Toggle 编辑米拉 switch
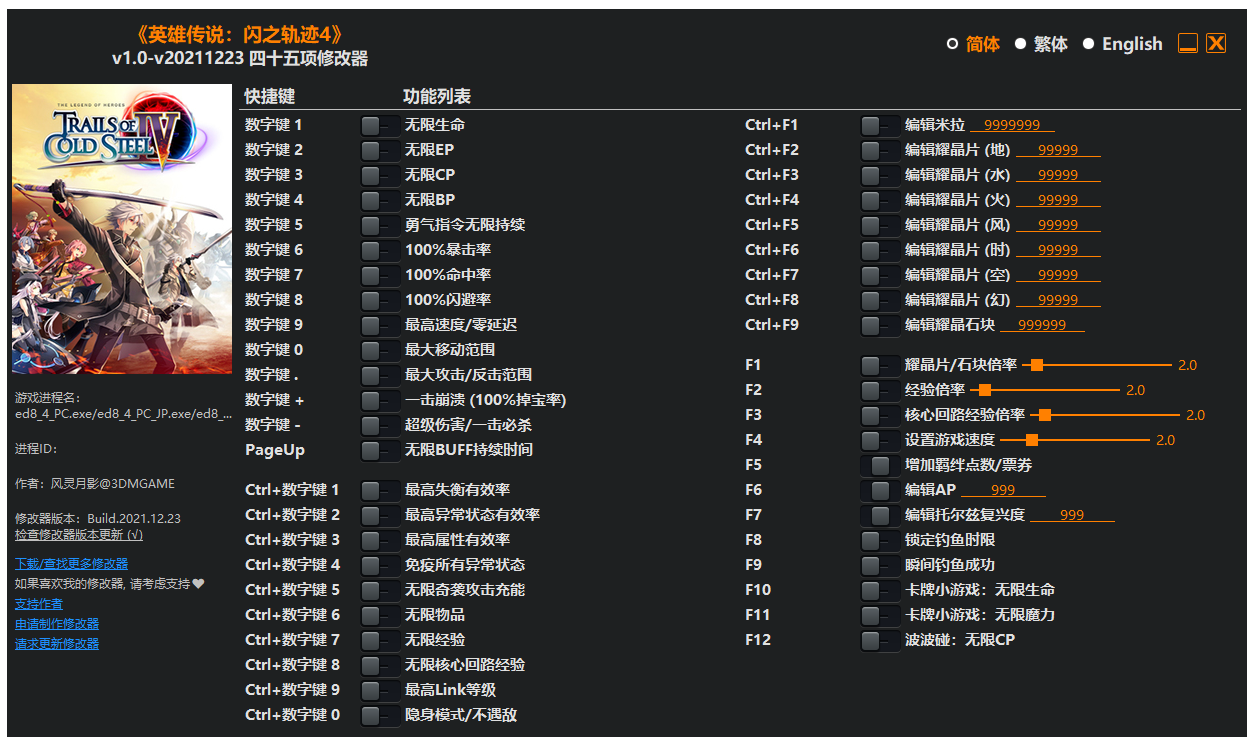1254x737 pixels. (x=880, y=125)
